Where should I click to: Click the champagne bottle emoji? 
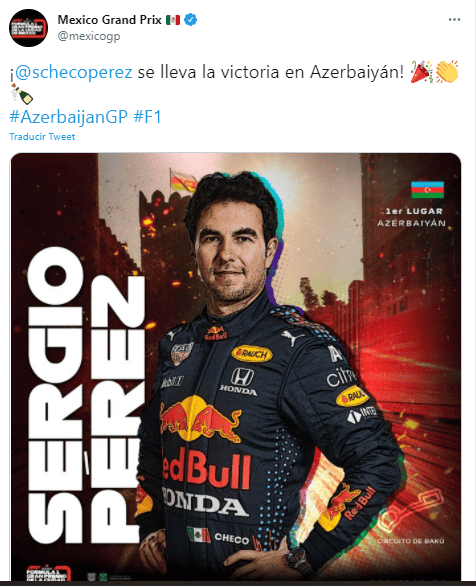click(22, 94)
